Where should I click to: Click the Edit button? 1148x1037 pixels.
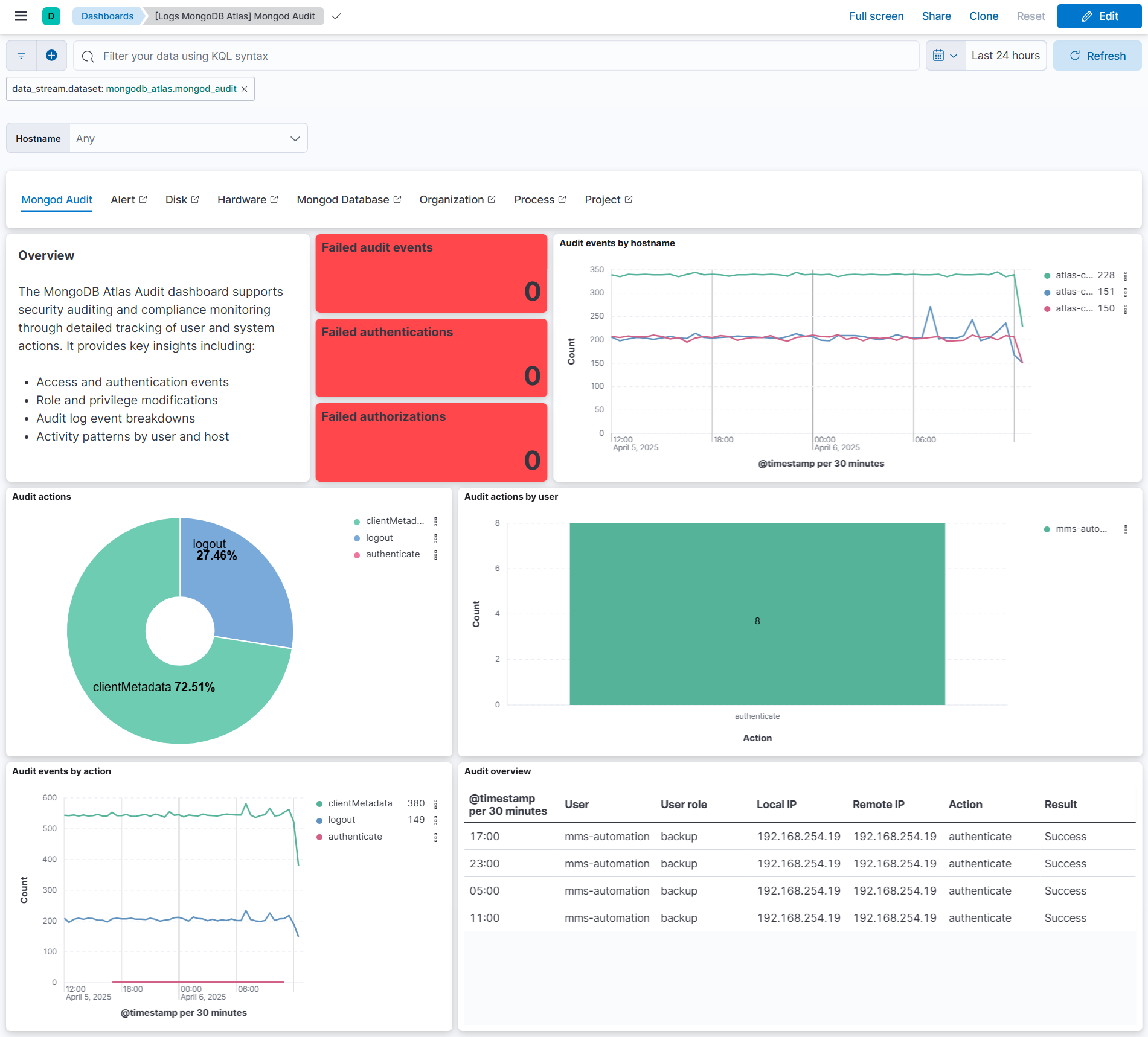(x=1099, y=16)
